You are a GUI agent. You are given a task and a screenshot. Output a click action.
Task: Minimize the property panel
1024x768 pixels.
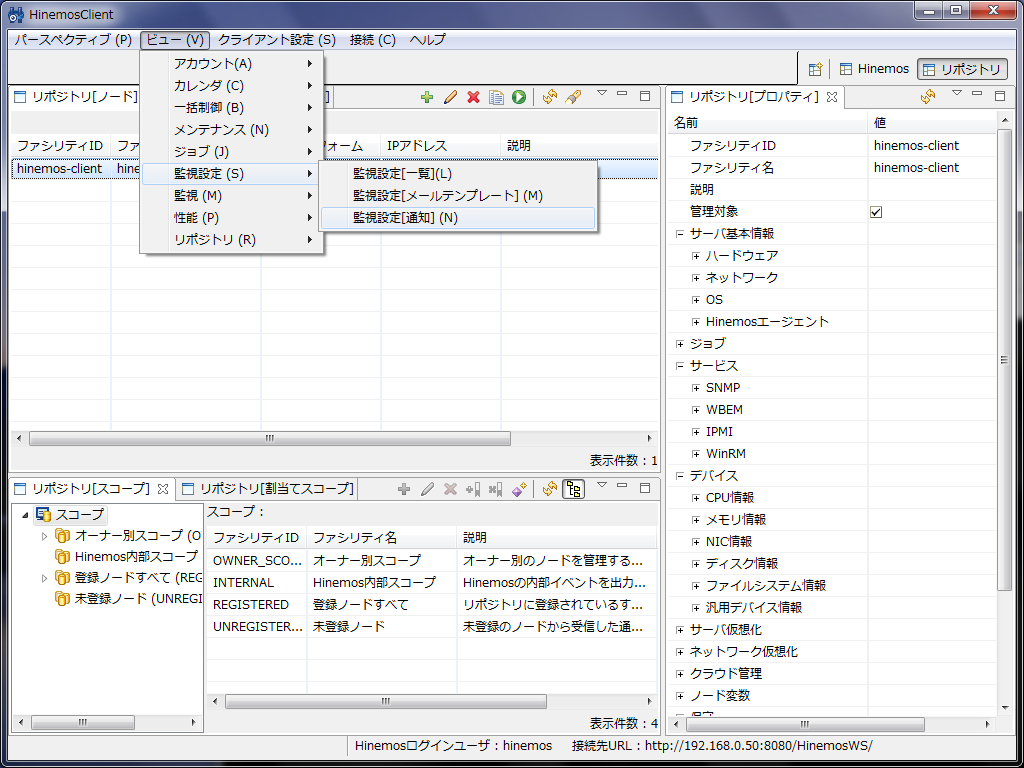[977, 94]
